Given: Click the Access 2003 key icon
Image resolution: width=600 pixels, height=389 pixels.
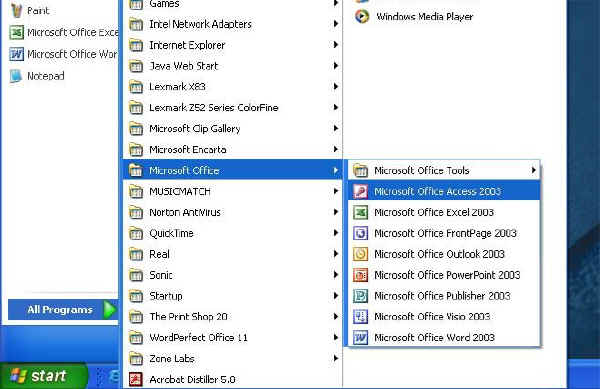Looking at the screenshot, I should click(x=360, y=191).
